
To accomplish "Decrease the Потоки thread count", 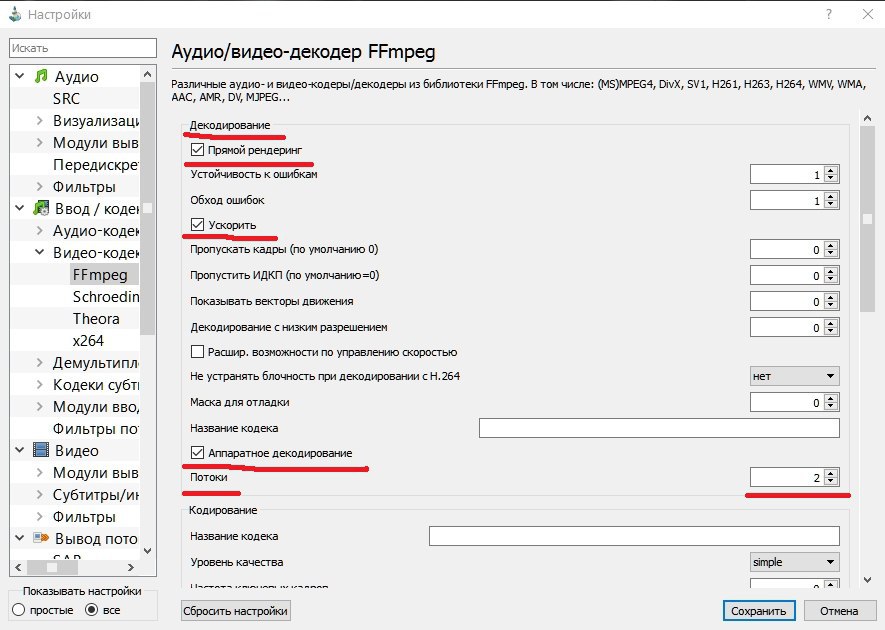I will [831, 482].
